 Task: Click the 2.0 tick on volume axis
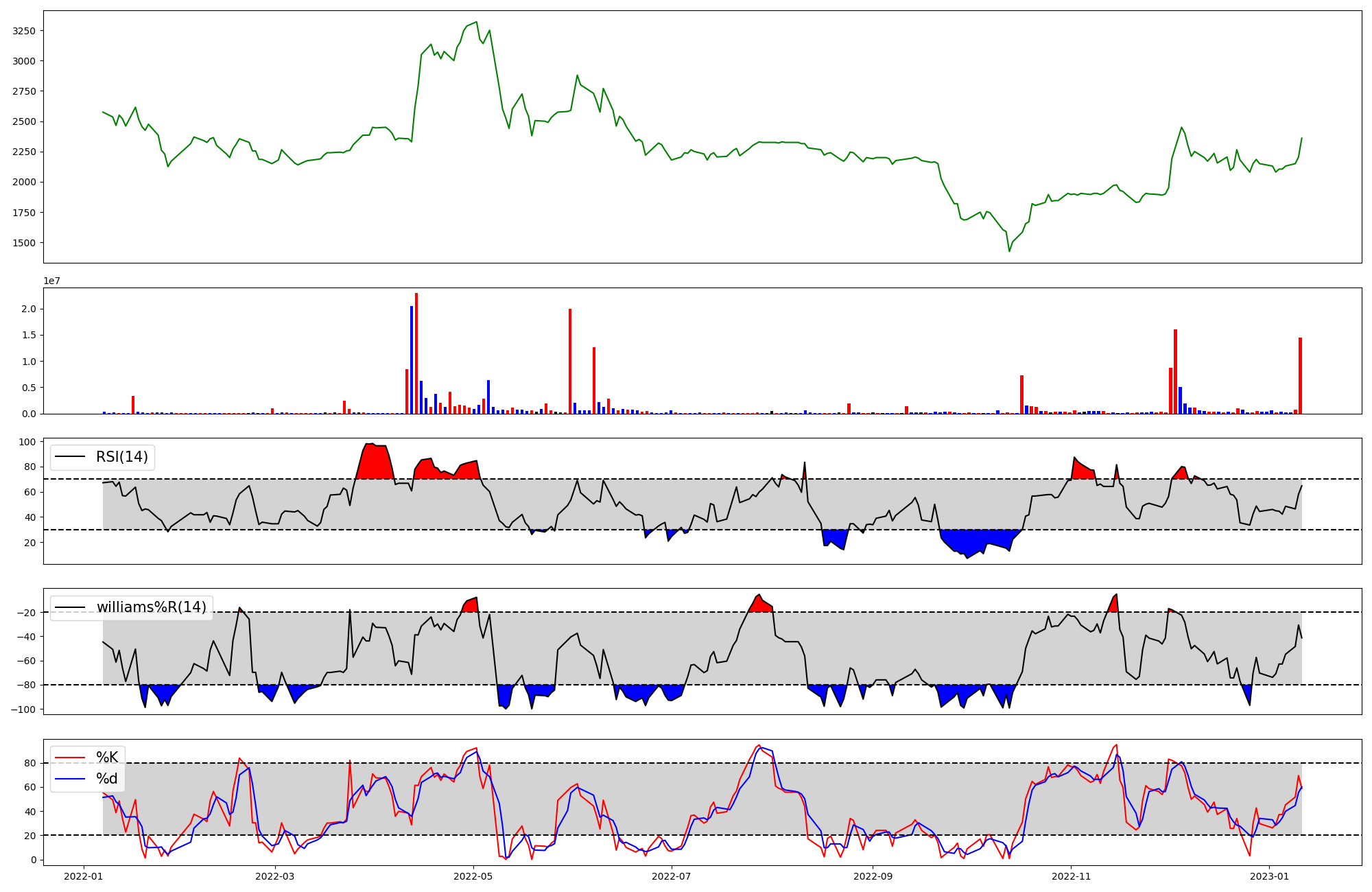pyautogui.click(x=28, y=309)
